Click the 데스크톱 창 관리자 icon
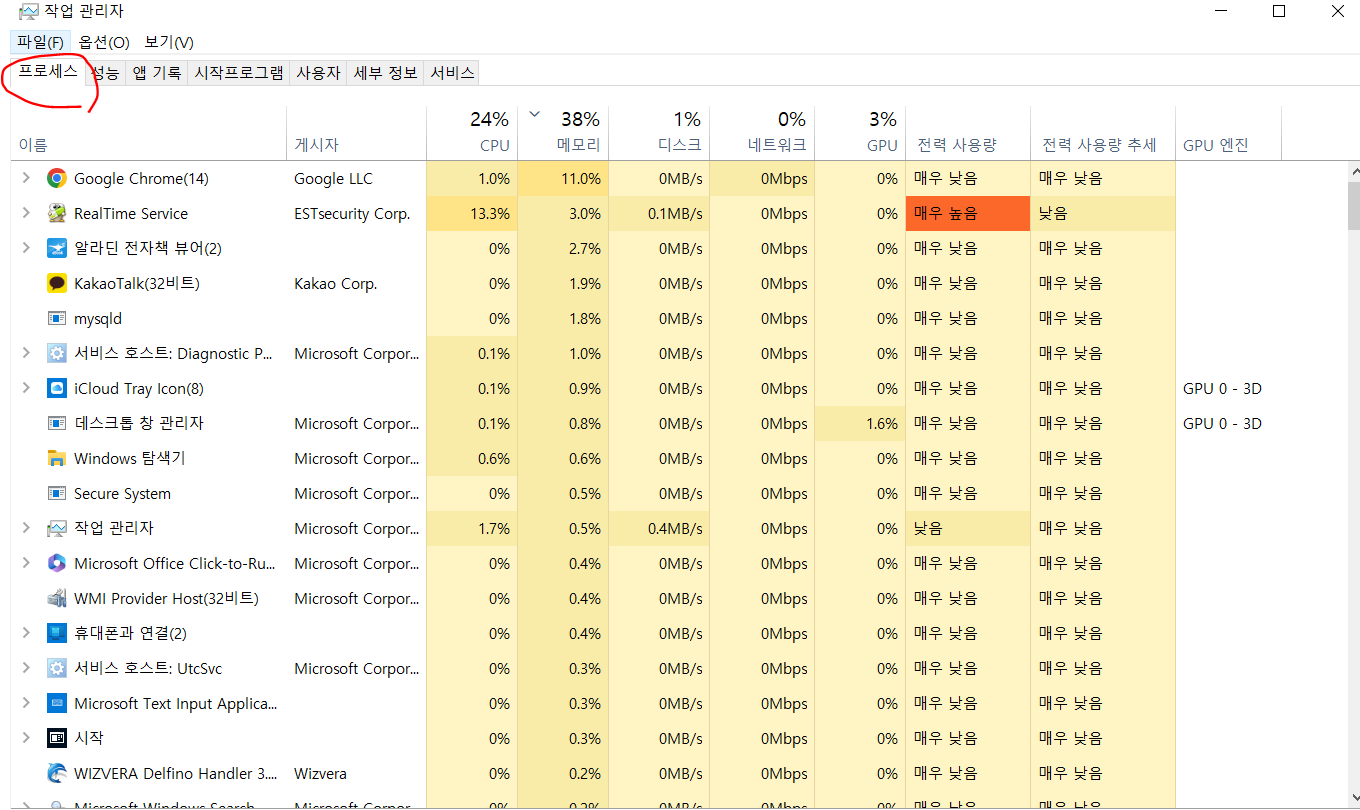Viewport: 1360px width, 810px height. (57, 424)
